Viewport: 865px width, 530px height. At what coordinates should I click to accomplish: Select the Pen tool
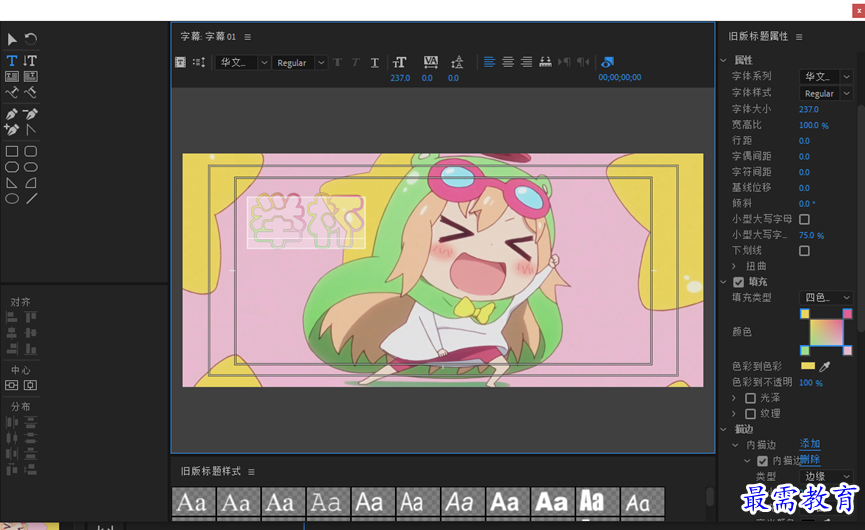click(12, 114)
